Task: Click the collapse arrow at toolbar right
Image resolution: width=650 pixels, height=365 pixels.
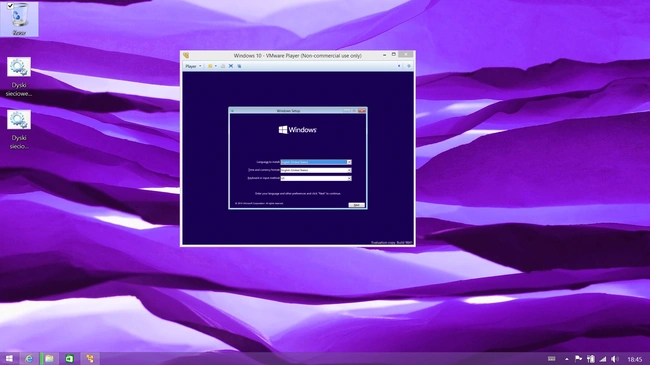Action: 399,66
